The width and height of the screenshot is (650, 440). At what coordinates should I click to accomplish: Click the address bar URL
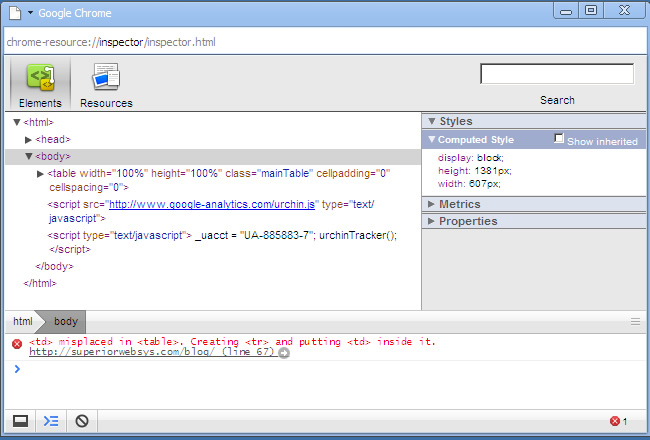[x=111, y=42]
